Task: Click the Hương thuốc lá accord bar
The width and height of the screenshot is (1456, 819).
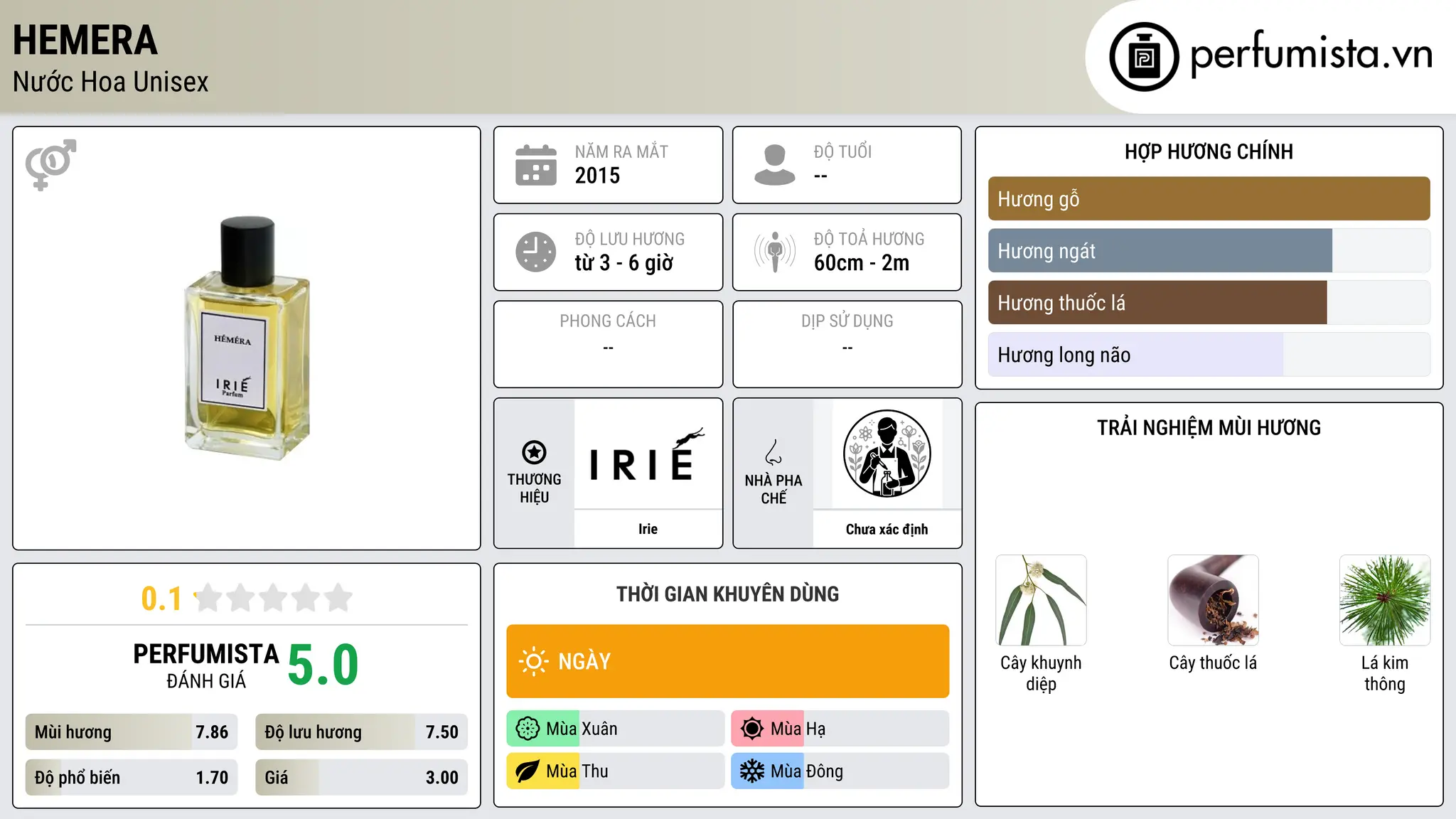Action: [x=1209, y=303]
